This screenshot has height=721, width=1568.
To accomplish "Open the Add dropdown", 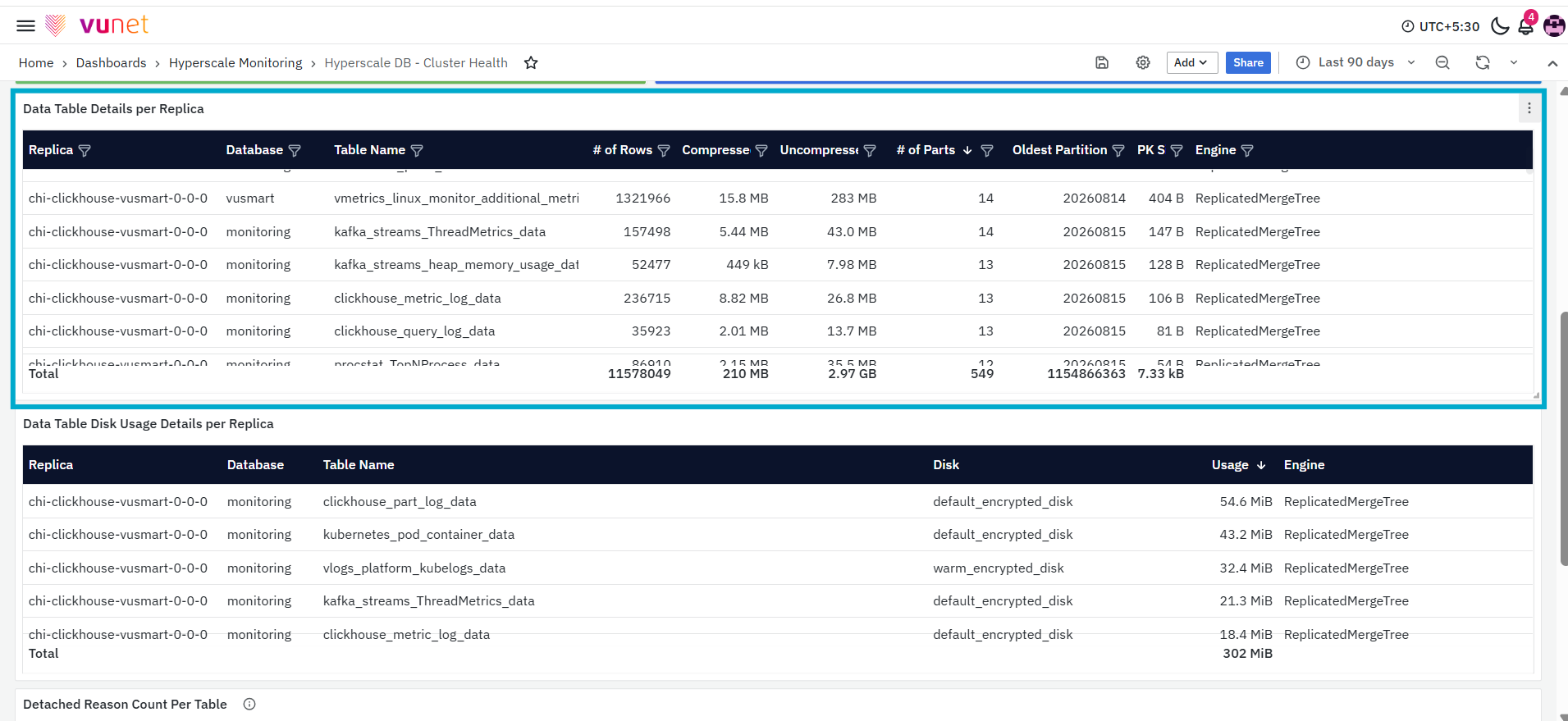I will coord(1191,62).
